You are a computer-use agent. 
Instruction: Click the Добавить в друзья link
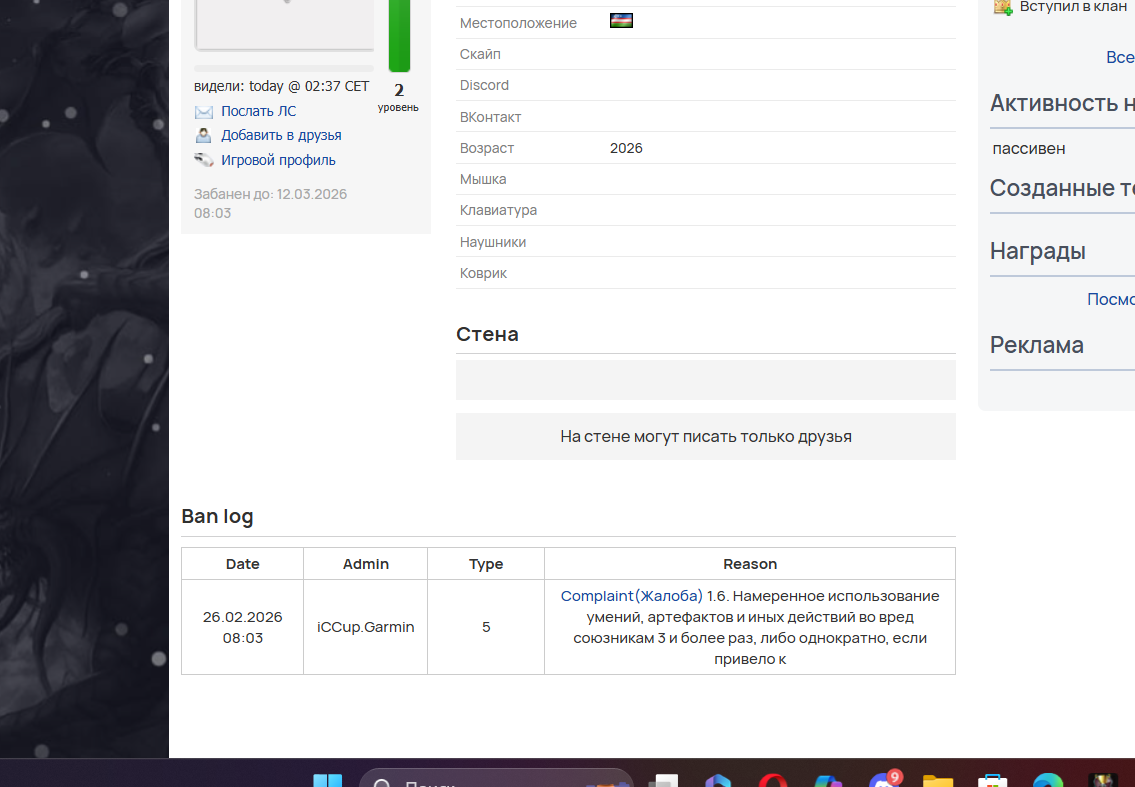pos(281,135)
